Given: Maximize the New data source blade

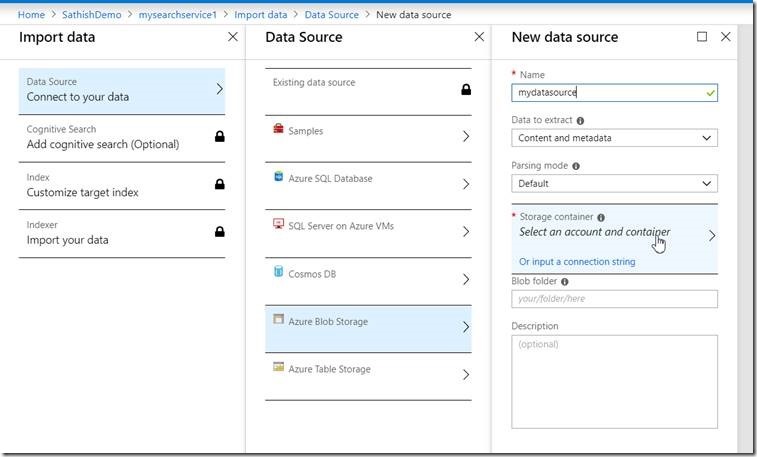Looking at the screenshot, I should (702, 37).
